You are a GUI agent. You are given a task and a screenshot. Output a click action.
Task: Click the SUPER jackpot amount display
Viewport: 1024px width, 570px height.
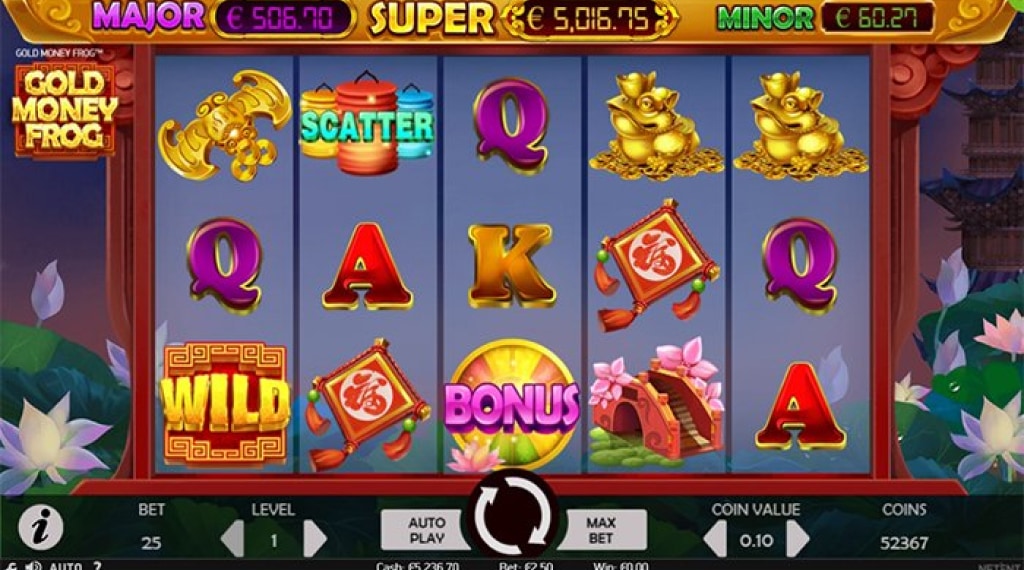tap(591, 19)
